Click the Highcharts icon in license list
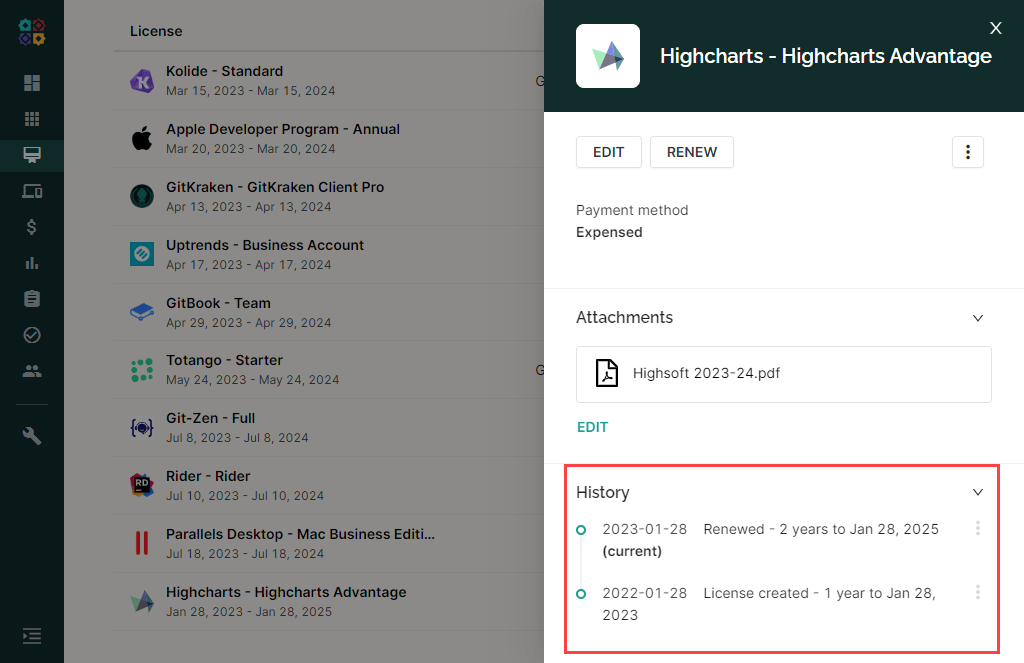 (142, 602)
